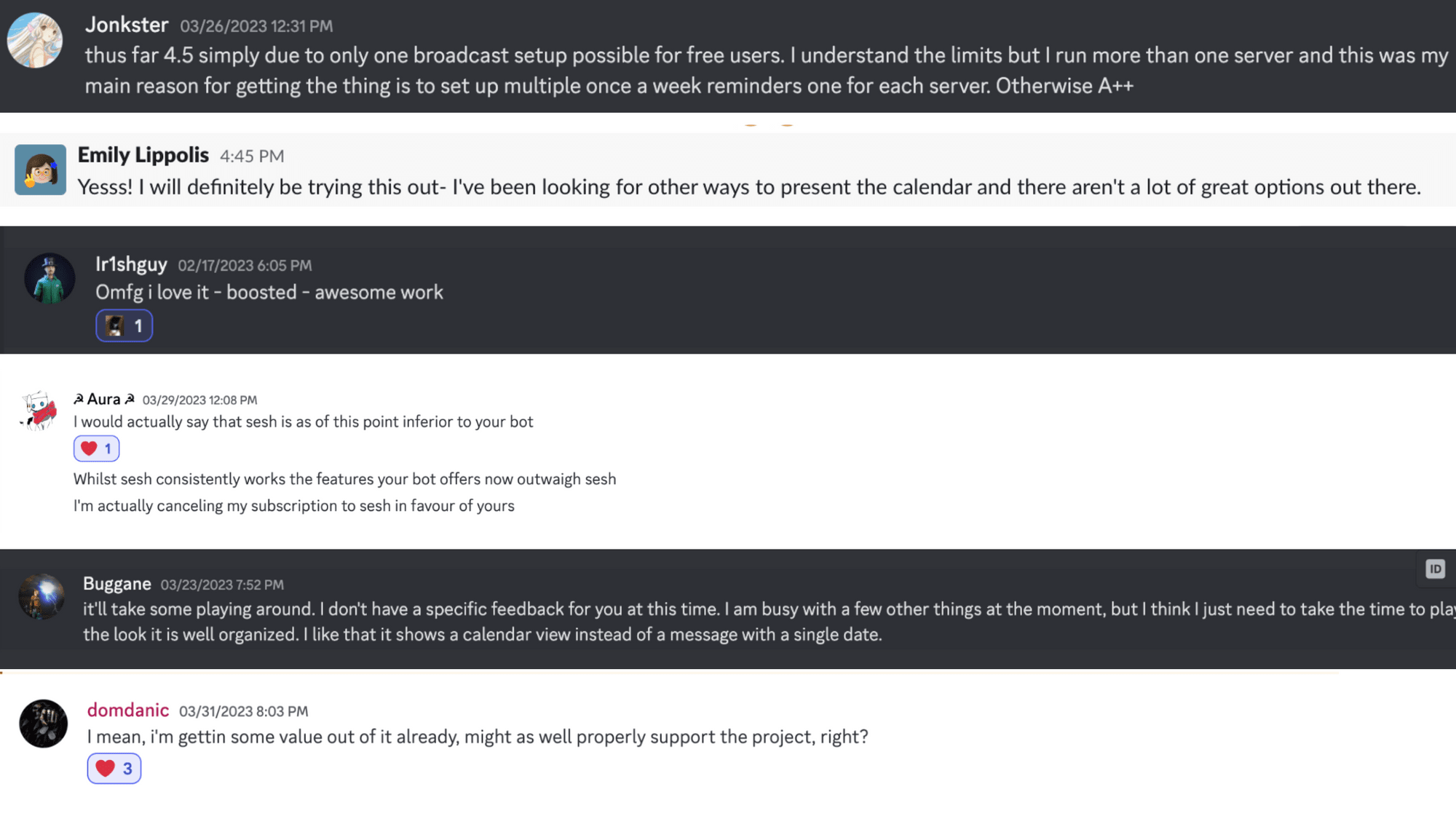The image size is (1456, 816).
Task: Click the Emily Lippolis username
Action: click(143, 155)
